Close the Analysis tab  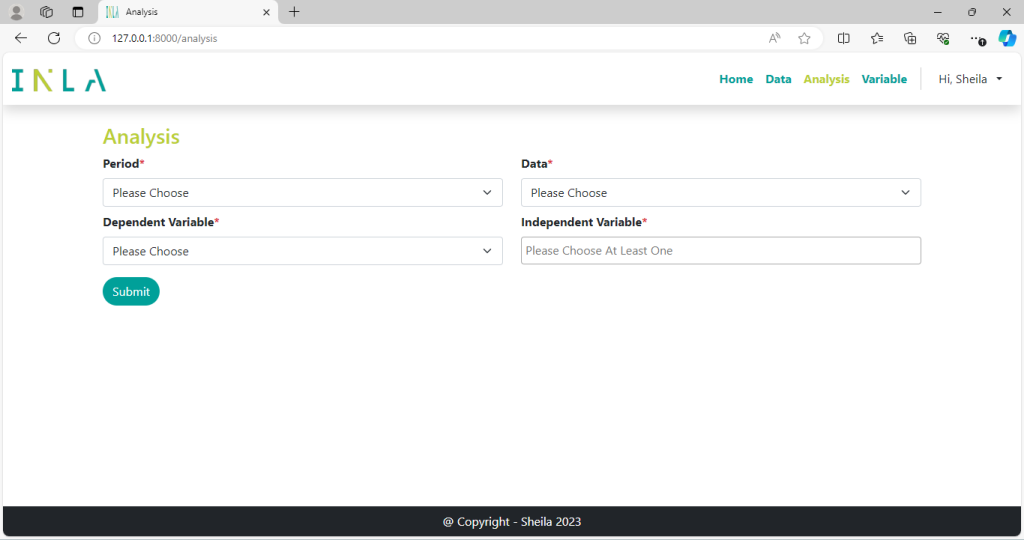point(266,12)
